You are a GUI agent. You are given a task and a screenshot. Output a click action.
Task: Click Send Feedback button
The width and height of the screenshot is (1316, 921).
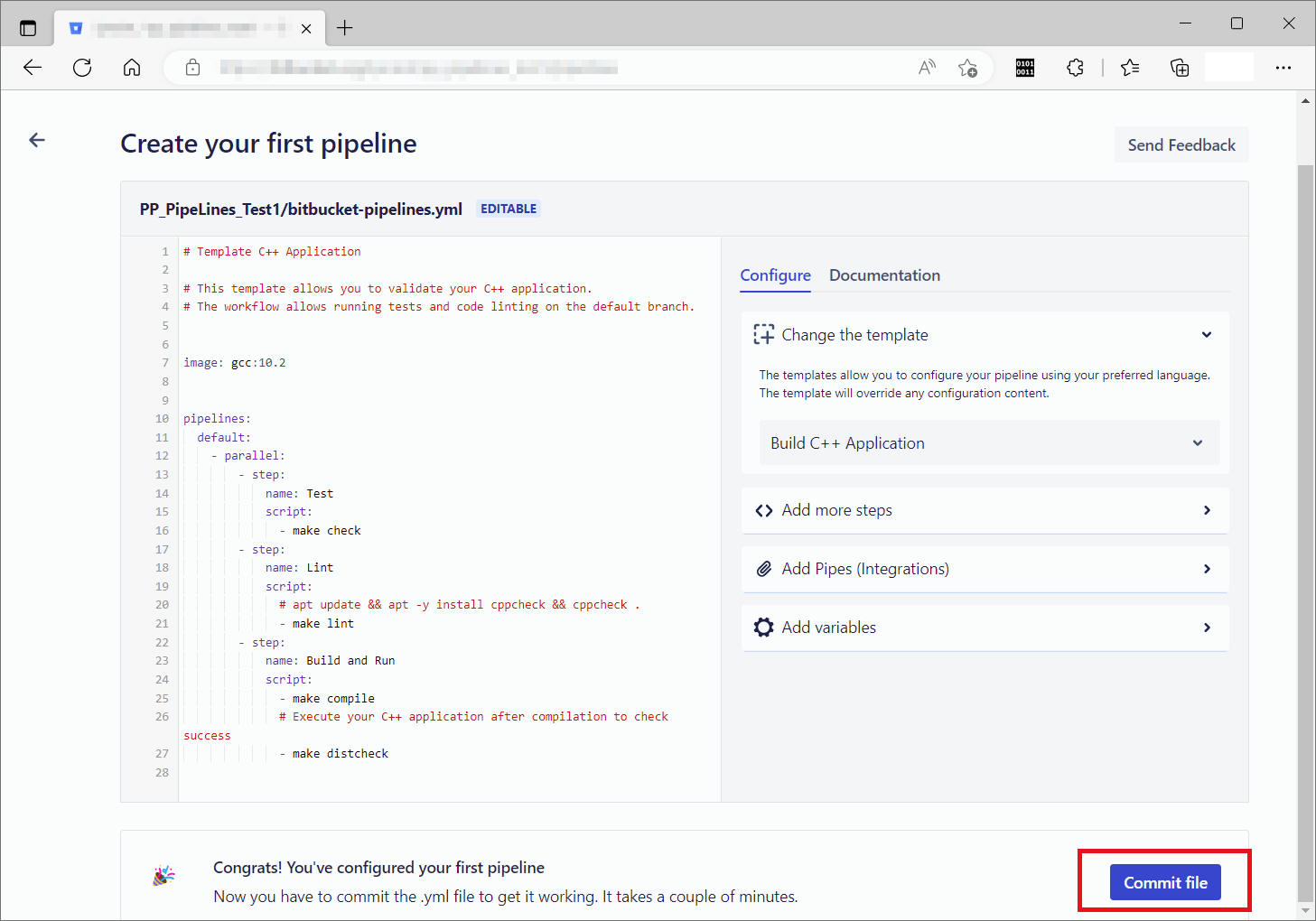point(1181,145)
